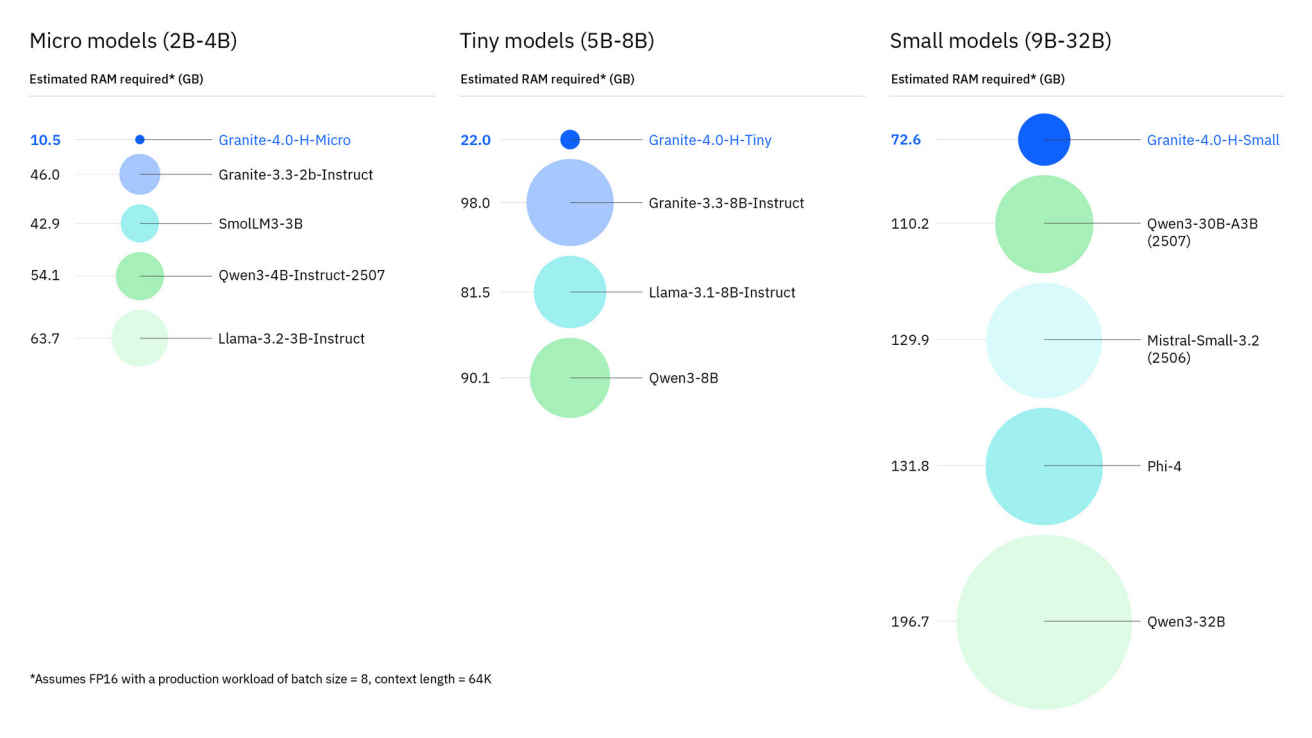Click the SmolLM3-3B teal bubble
The image size is (1312, 738).
point(140,223)
